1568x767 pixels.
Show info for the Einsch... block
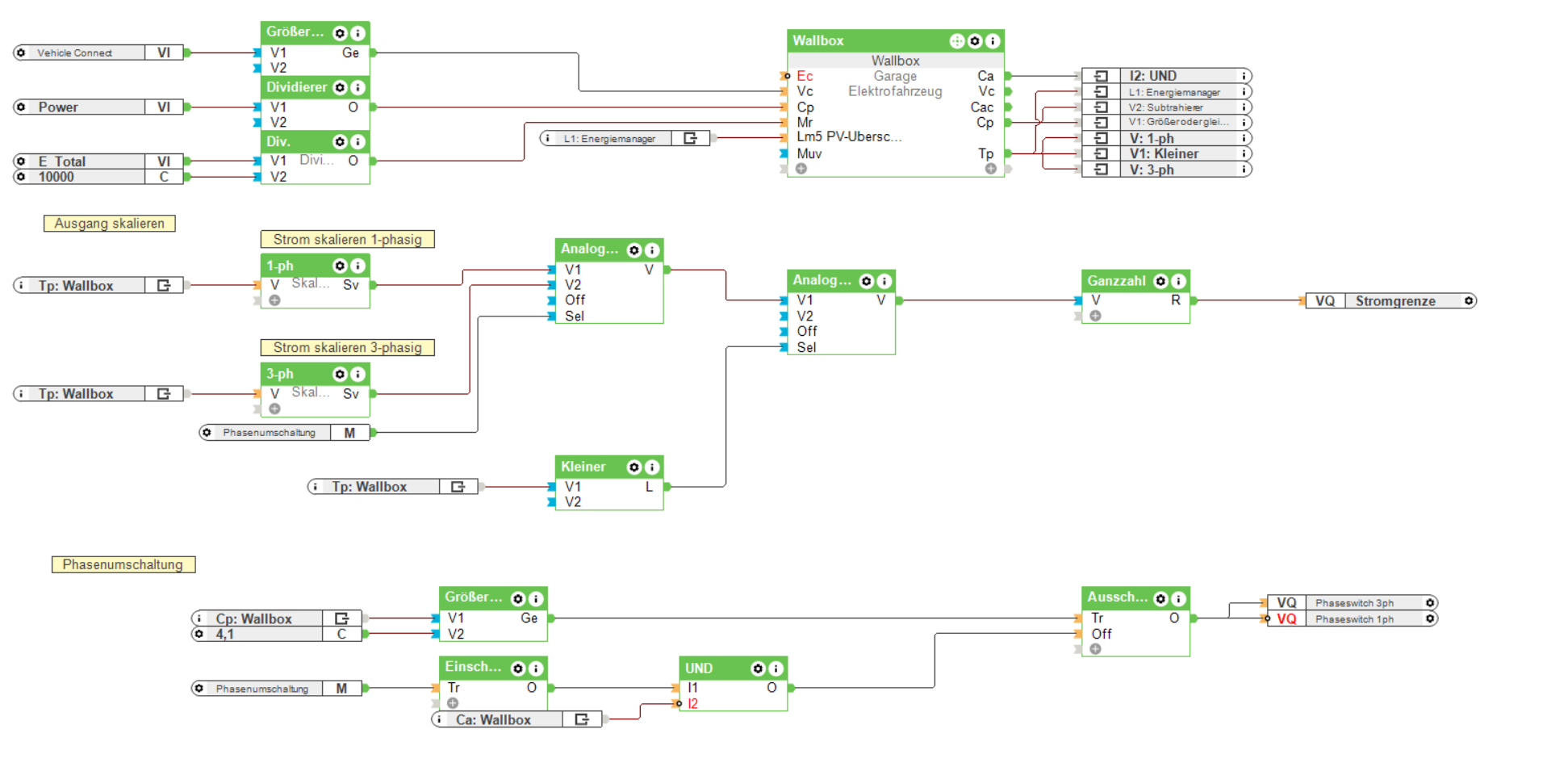536,669
